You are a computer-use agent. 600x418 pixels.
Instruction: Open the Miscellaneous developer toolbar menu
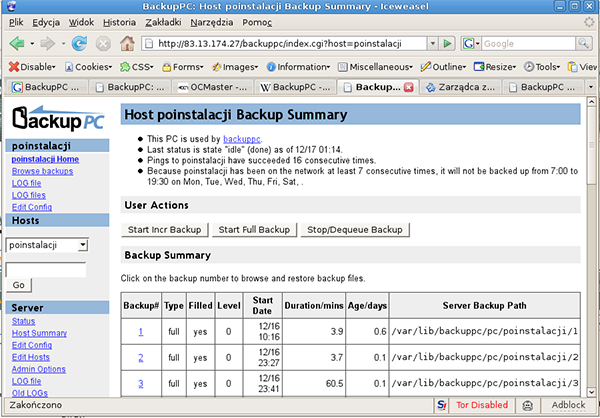[x=375, y=67]
